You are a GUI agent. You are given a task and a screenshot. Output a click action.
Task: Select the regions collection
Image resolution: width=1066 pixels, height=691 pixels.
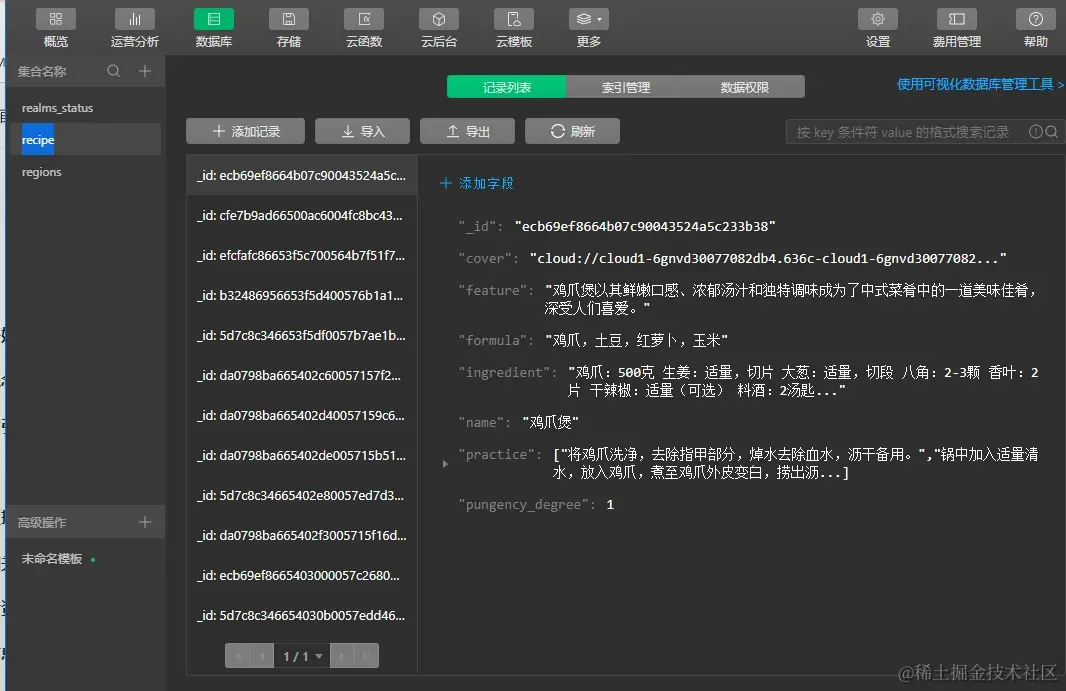[41, 172]
